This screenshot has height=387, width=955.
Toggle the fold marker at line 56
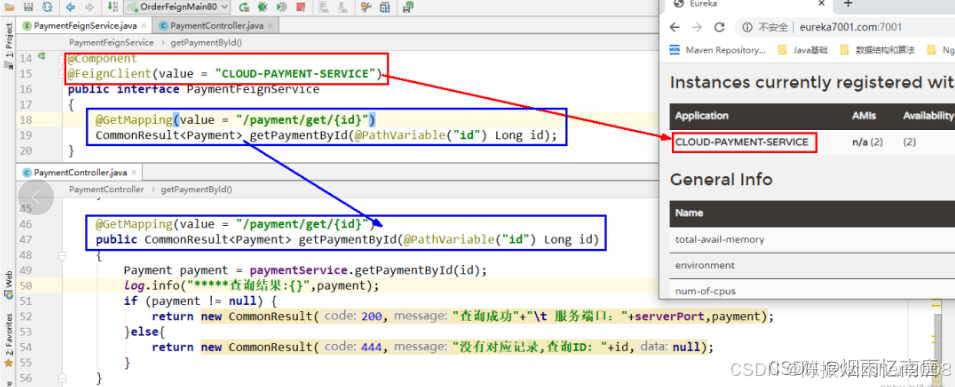click(62, 378)
